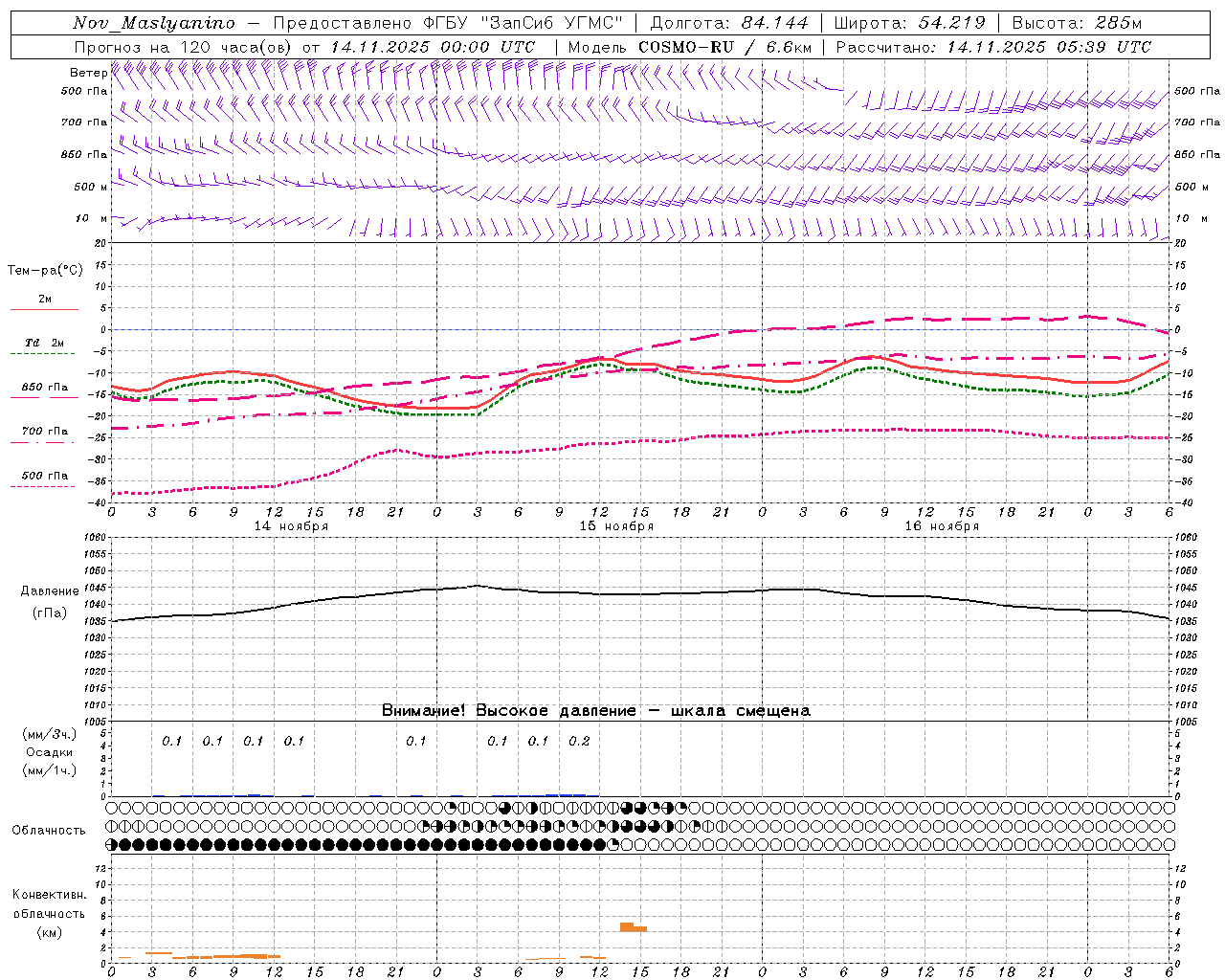This screenshot has height=980, width=1225.
Task: Click the forecast header Прогноз на 120 часа(ов)
Action: pos(185,47)
